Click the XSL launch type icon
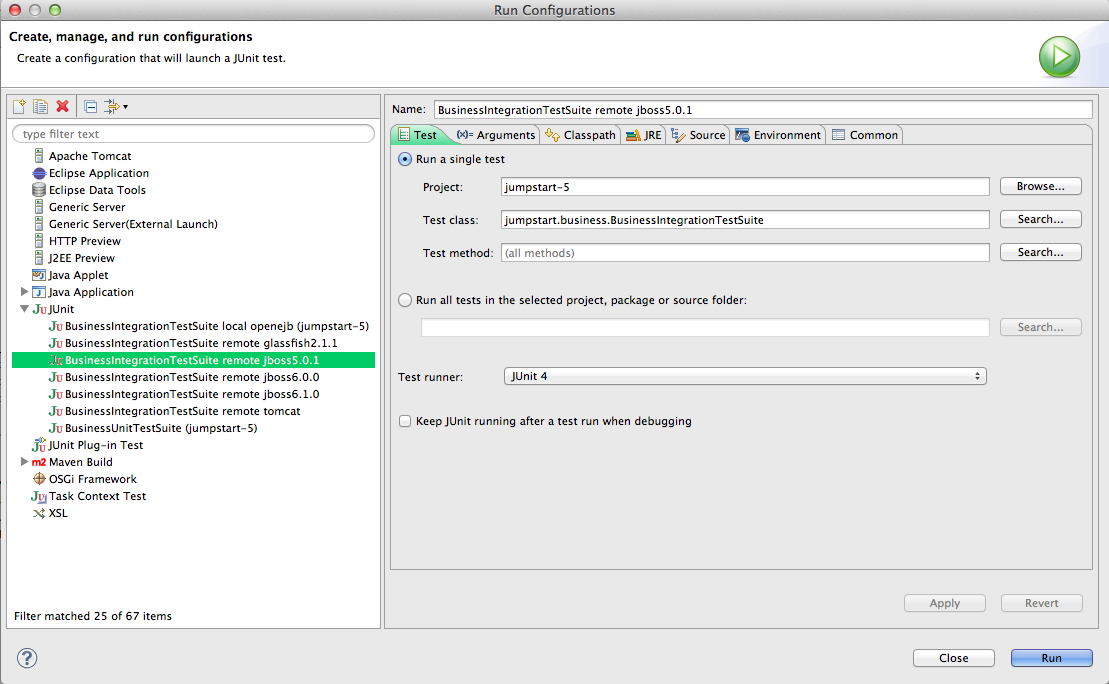Image resolution: width=1109 pixels, height=684 pixels. coord(39,513)
